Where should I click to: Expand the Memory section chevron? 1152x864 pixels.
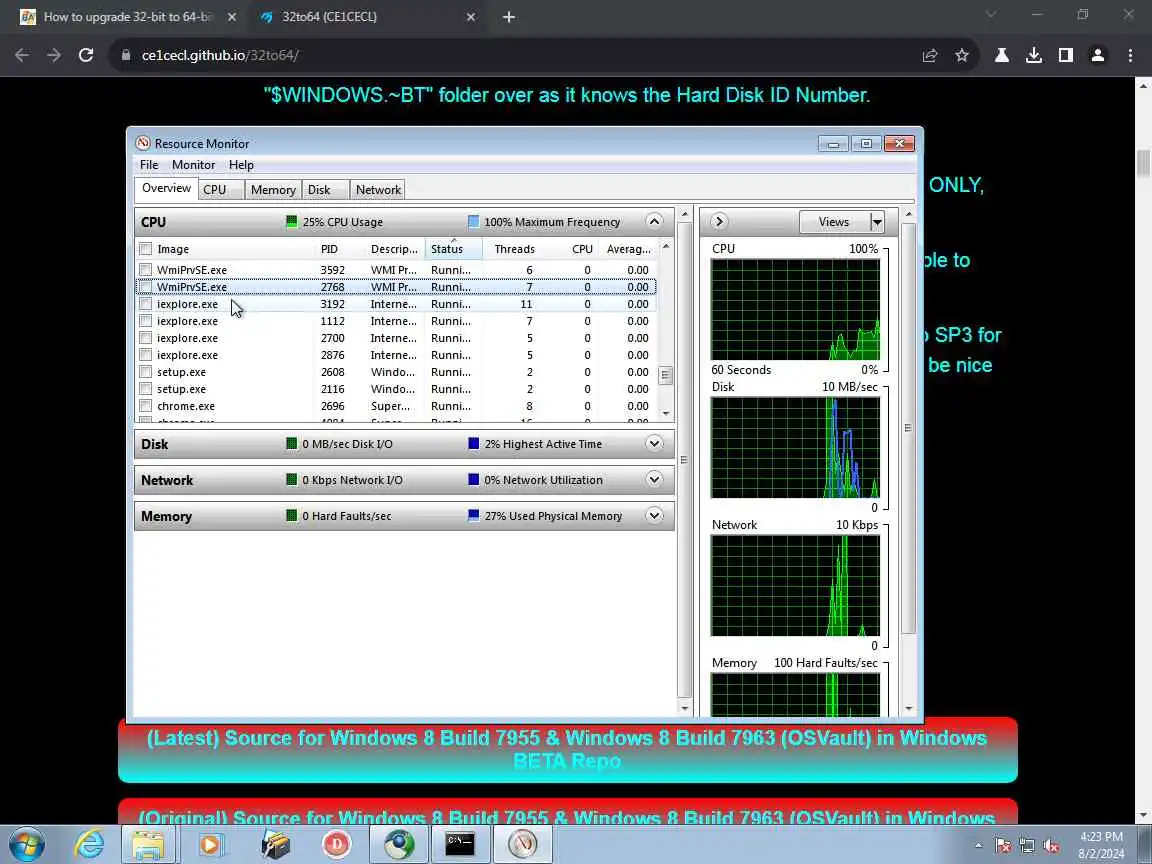pyautogui.click(x=654, y=516)
